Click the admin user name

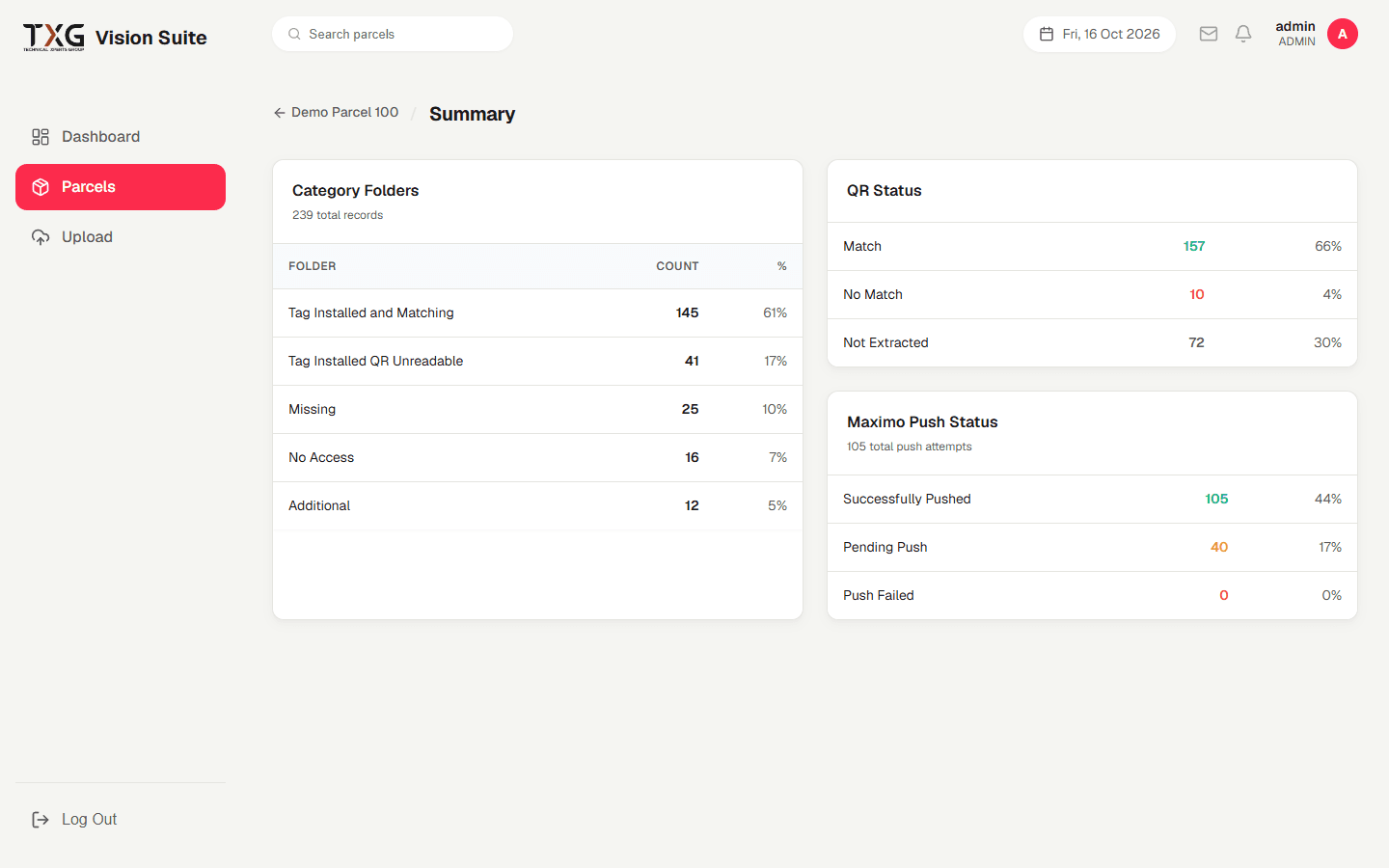tap(1295, 27)
